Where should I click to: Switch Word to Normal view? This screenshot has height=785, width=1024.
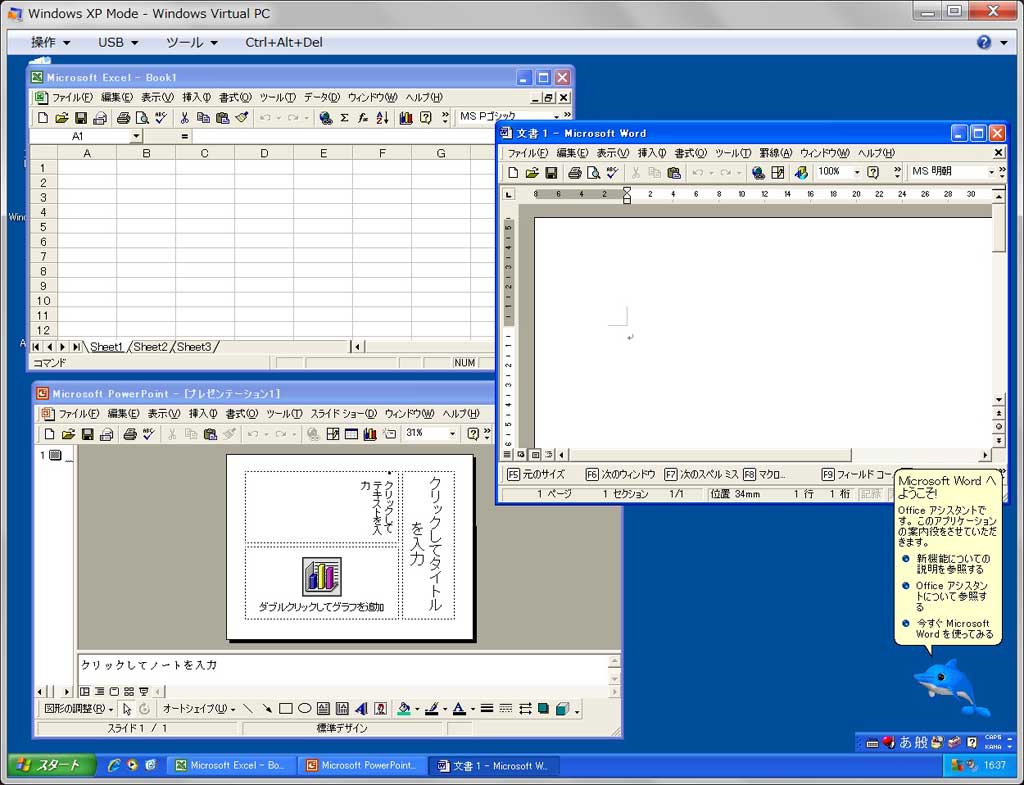click(507, 455)
